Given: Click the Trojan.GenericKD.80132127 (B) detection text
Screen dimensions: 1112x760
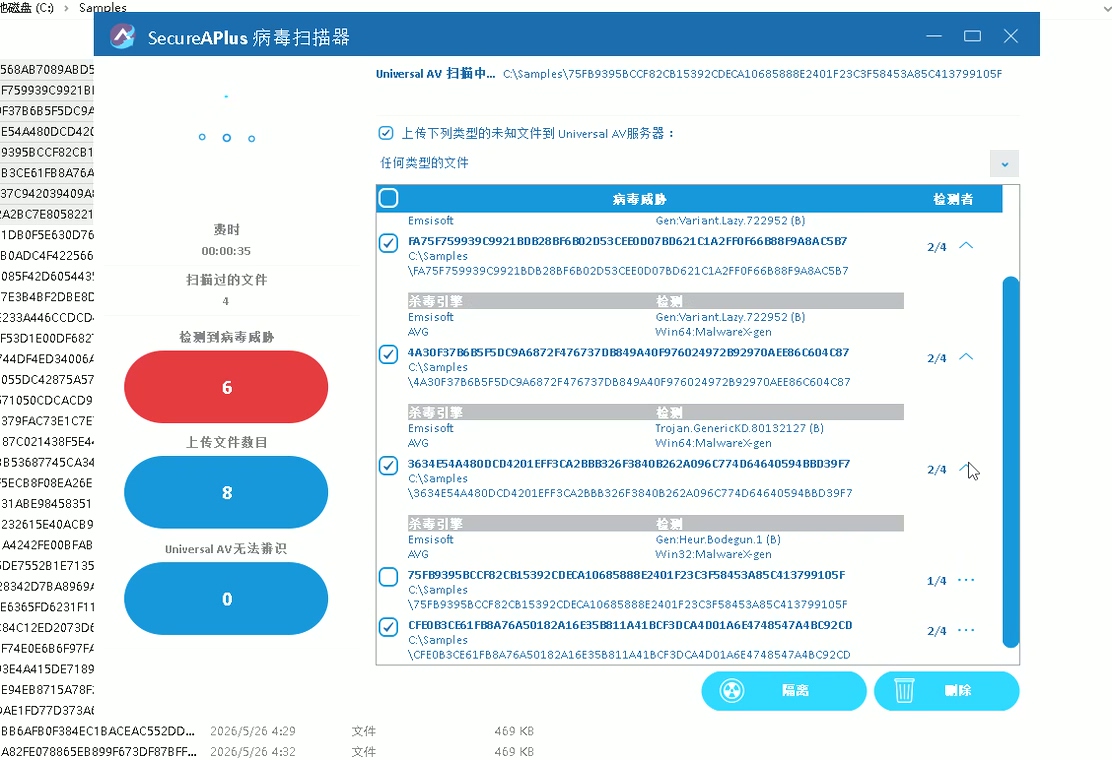Looking at the screenshot, I should tap(739, 428).
